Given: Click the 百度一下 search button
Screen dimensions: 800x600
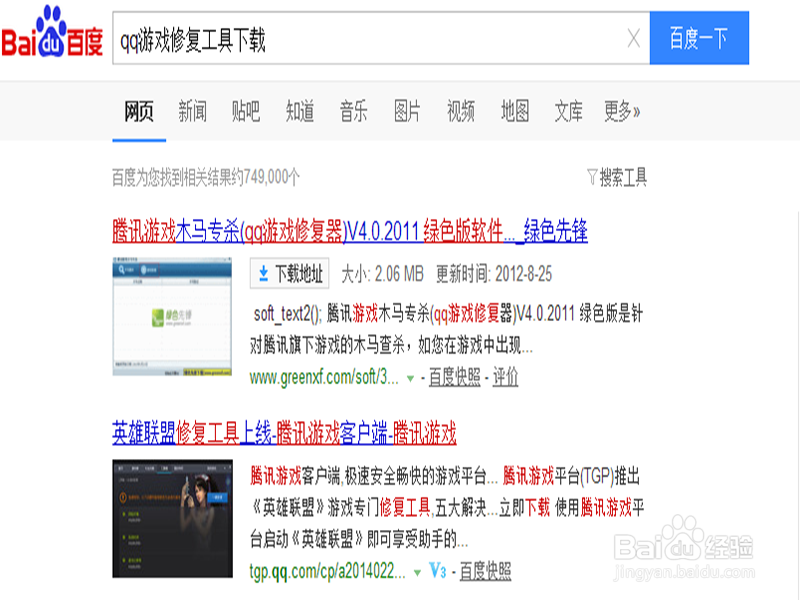Looking at the screenshot, I should tap(699, 38).
